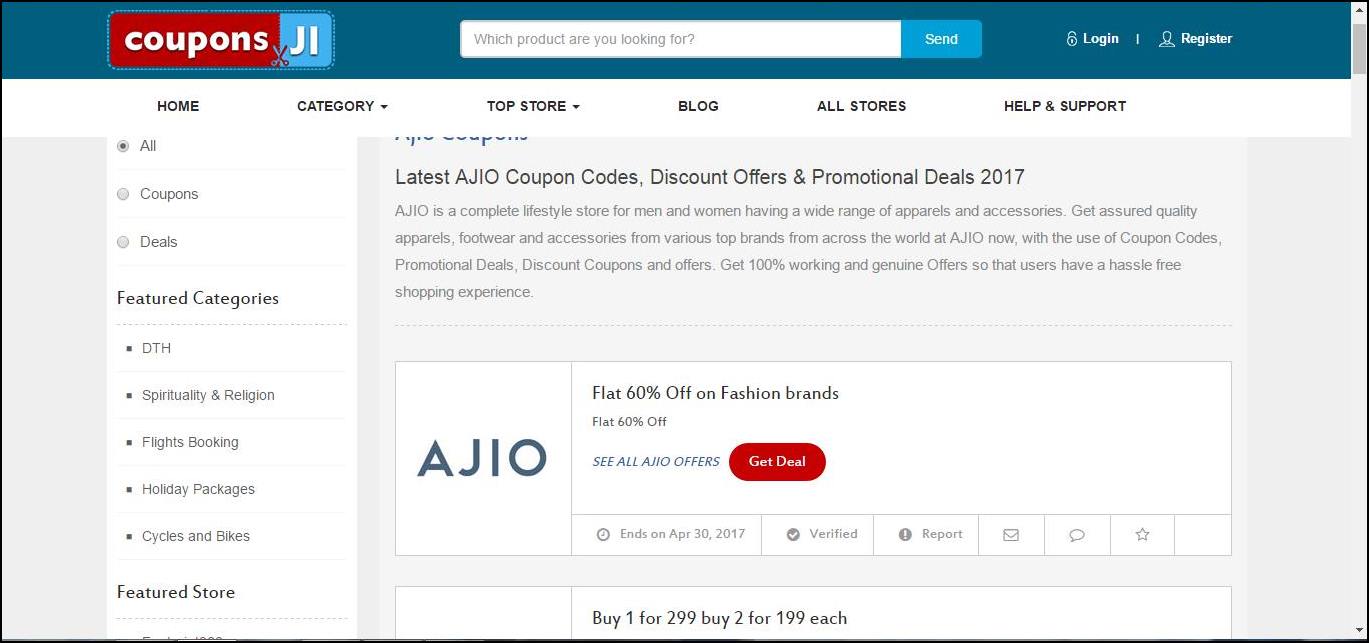Click the envelope email icon on AJIO deal
The width and height of the screenshot is (1369, 643).
point(1011,535)
